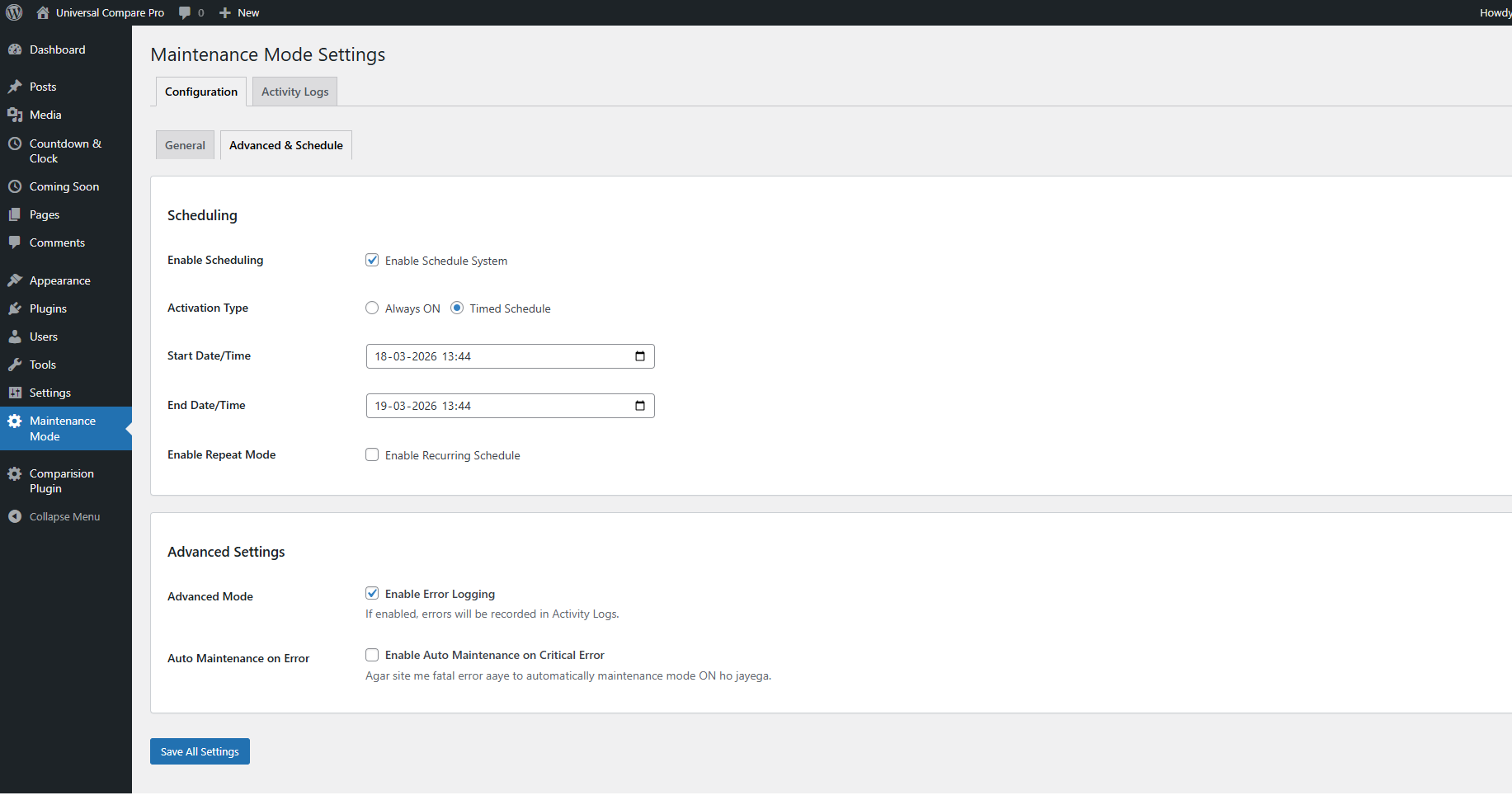Toggle the Enable Error Logging checkbox

click(372, 593)
